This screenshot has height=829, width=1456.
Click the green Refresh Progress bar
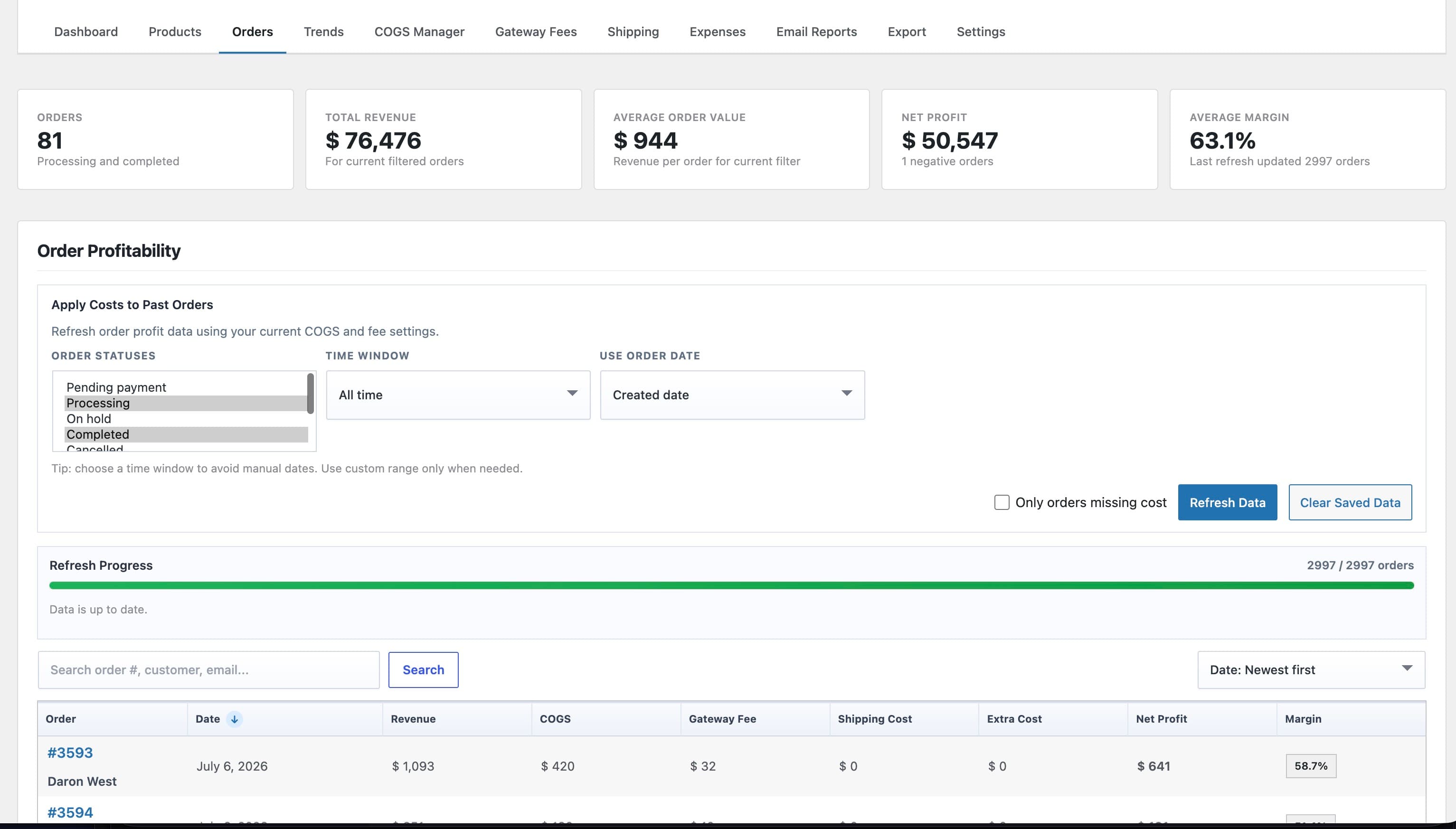731,585
